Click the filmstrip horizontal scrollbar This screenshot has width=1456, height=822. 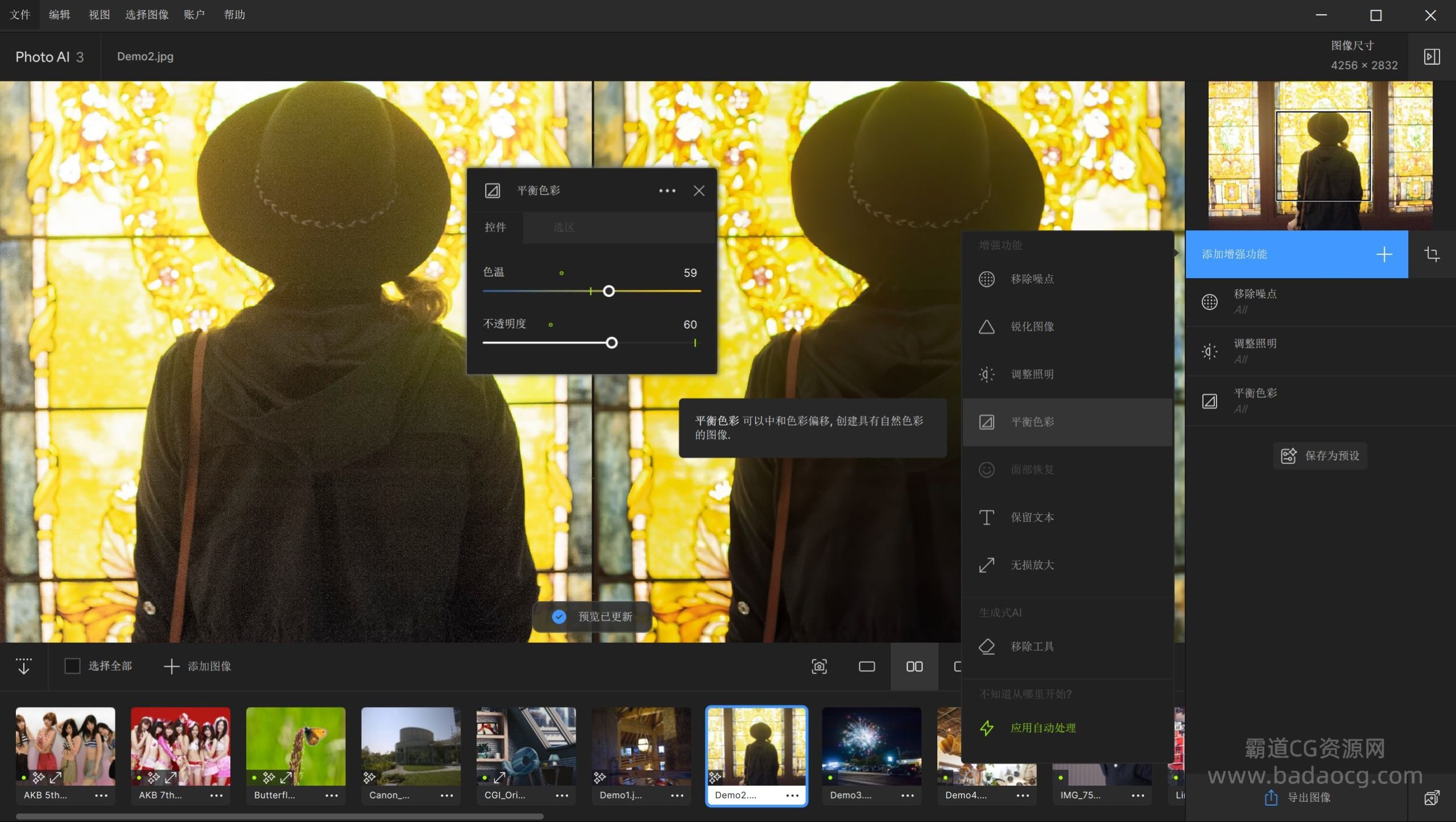click(x=279, y=817)
